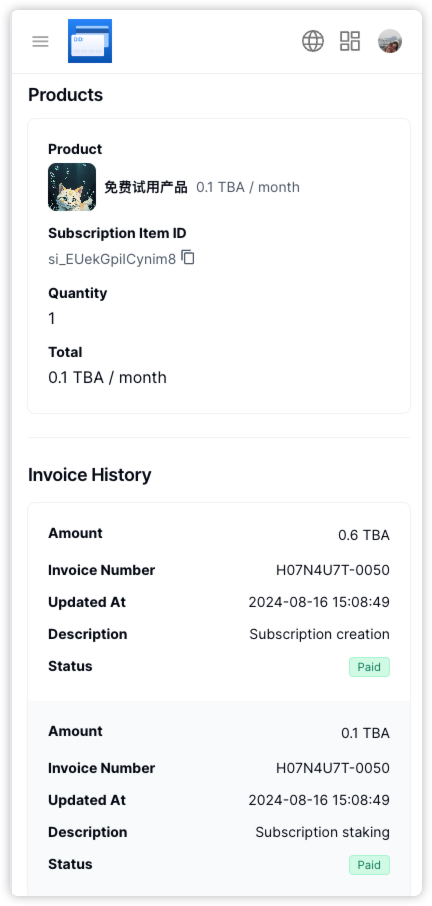Click the first invoice number H07N4U7T-0050
432x906 pixels.
pos(333,570)
